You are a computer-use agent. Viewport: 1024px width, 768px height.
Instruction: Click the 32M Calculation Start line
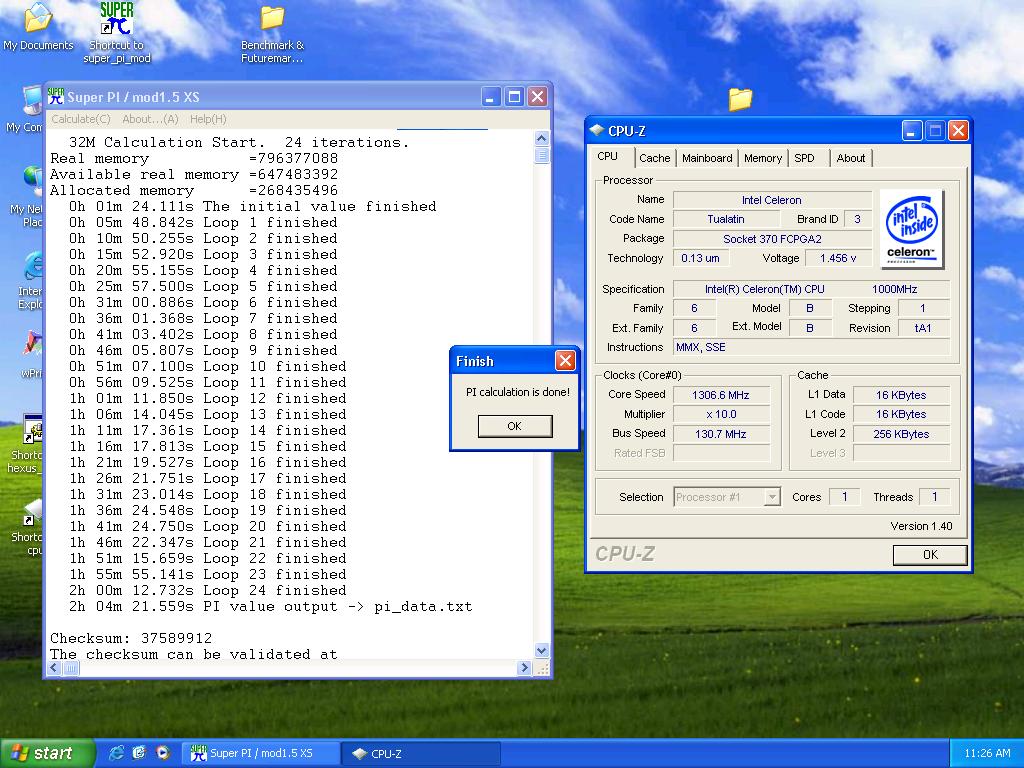click(x=239, y=142)
